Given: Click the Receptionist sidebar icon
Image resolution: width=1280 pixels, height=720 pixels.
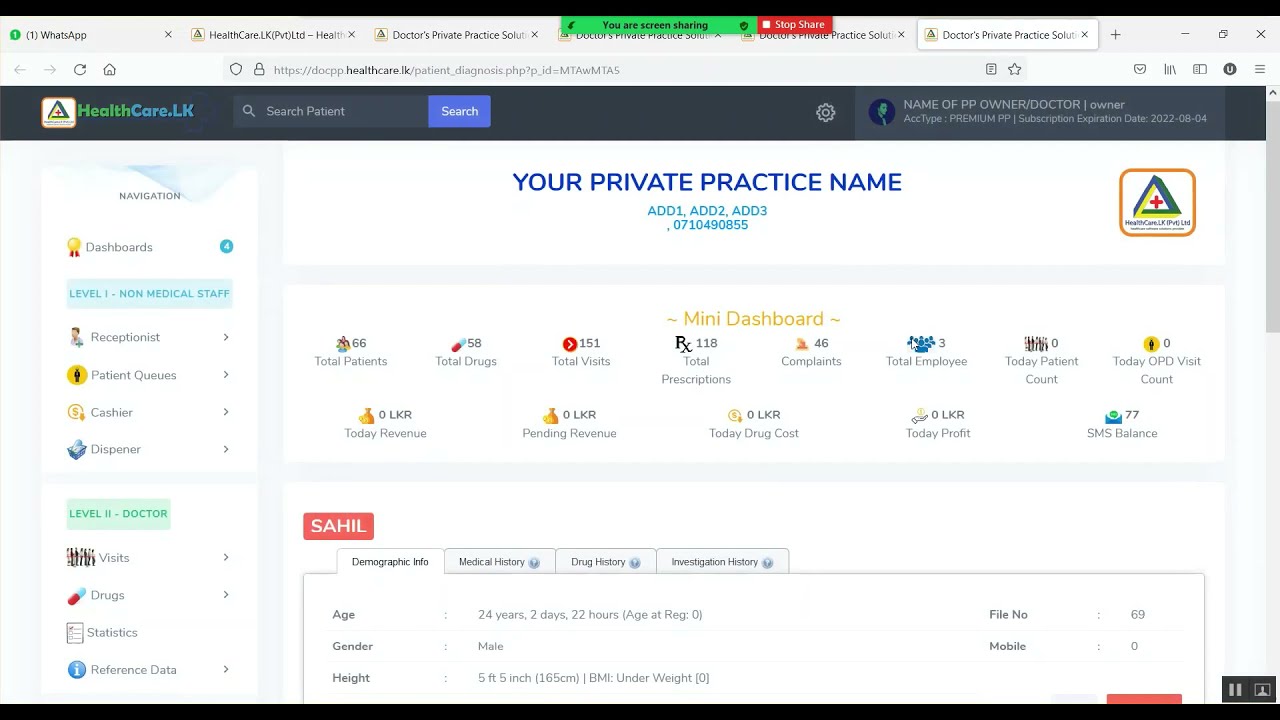Looking at the screenshot, I should coord(77,337).
